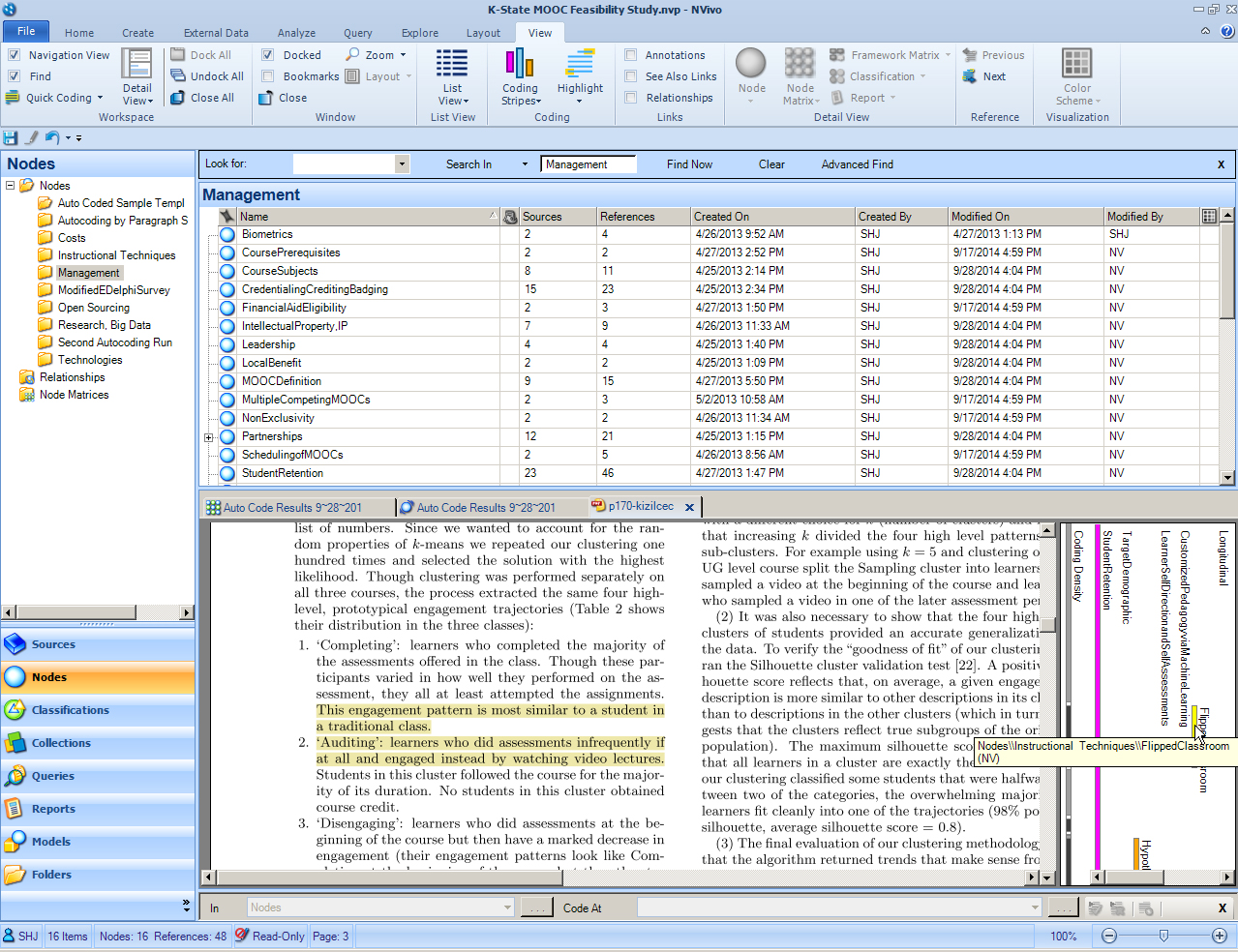This screenshot has width=1238, height=952.
Task: Open the List View ribbon button
Action: (452, 76)
